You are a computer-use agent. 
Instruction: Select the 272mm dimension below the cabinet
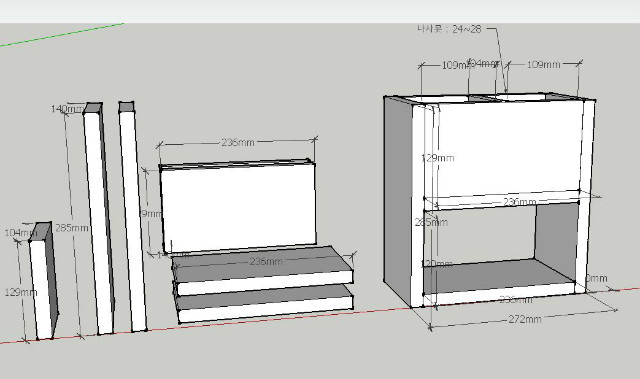coord(525,319)
